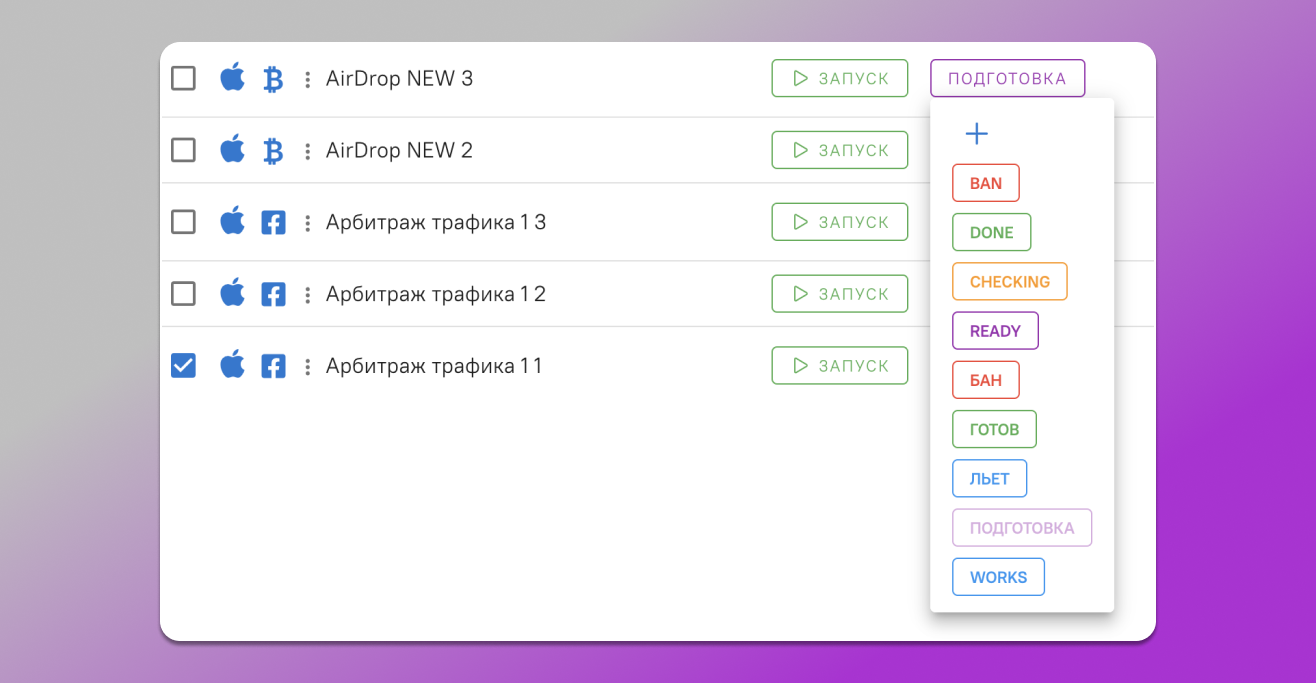
Task: Click the Bitcoin icon on AirDrop NEW 3 row
Action: point(271,77)
